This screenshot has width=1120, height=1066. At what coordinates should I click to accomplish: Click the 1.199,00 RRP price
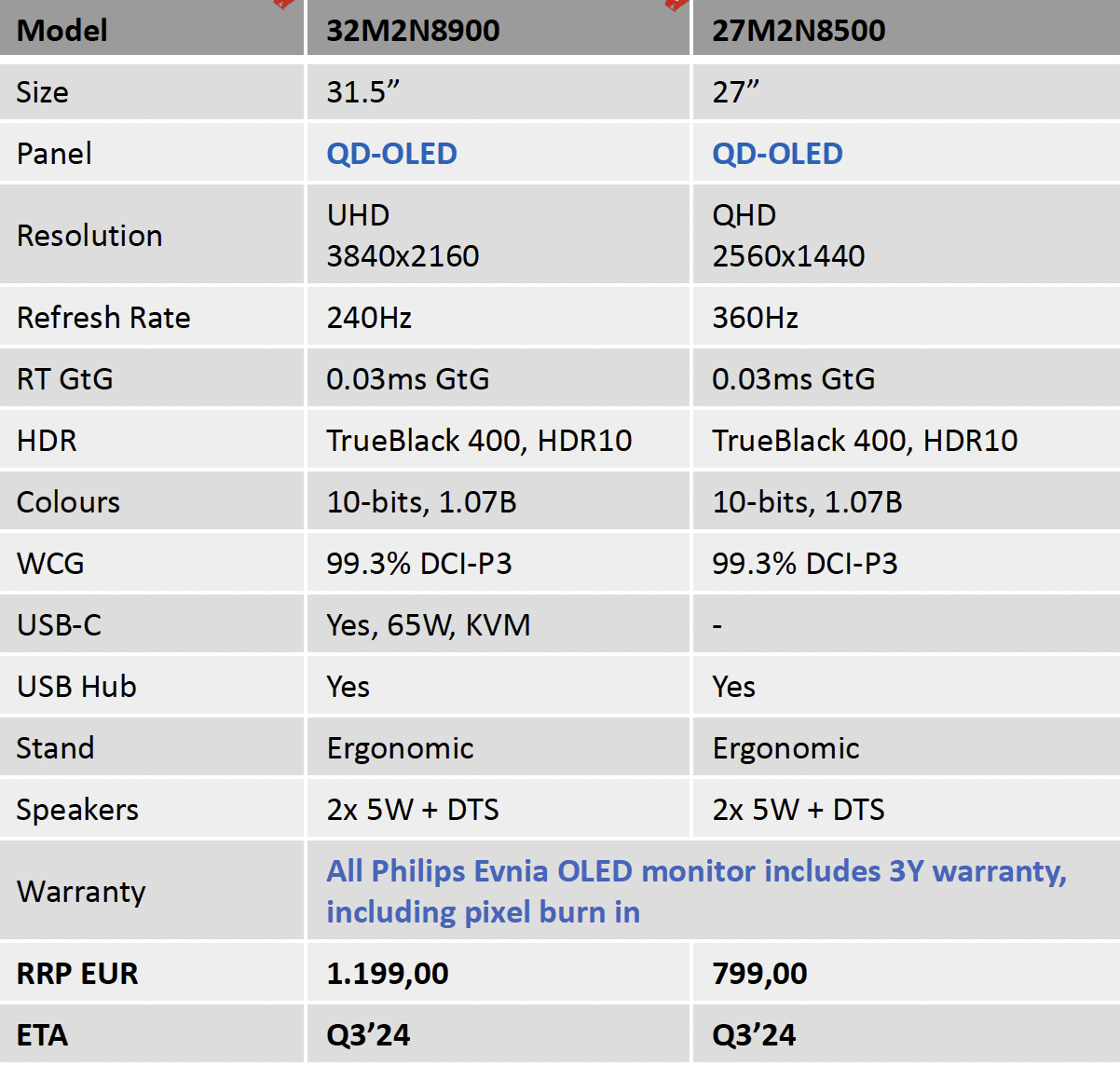[388, 974]
